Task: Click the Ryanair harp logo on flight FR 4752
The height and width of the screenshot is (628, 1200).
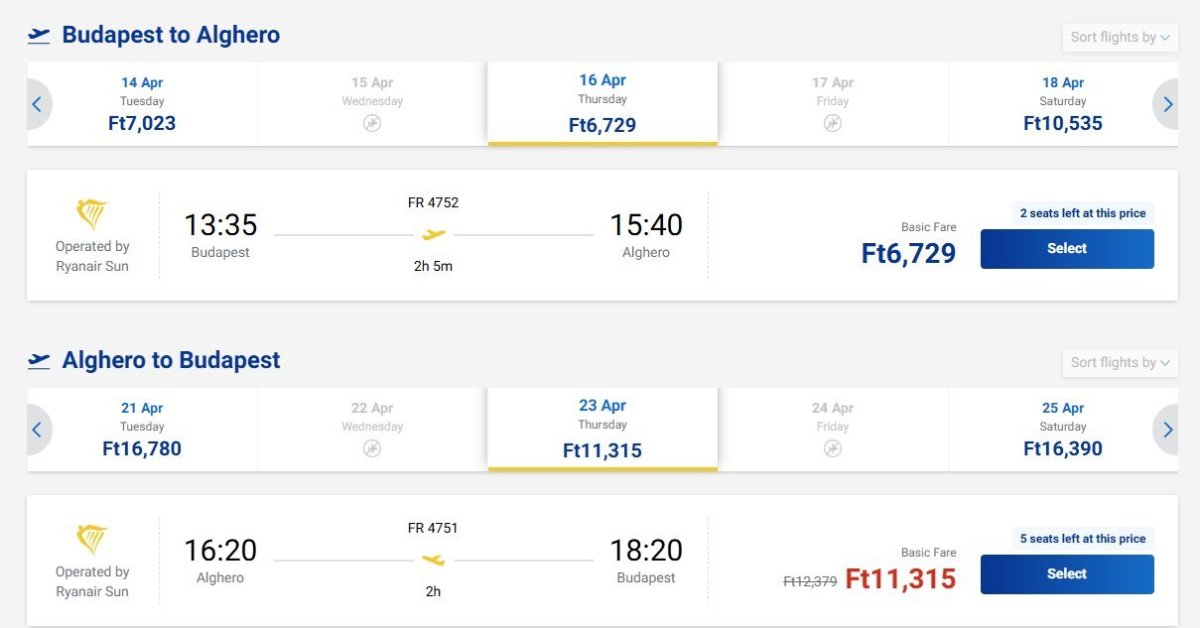Action: (92, 214)
